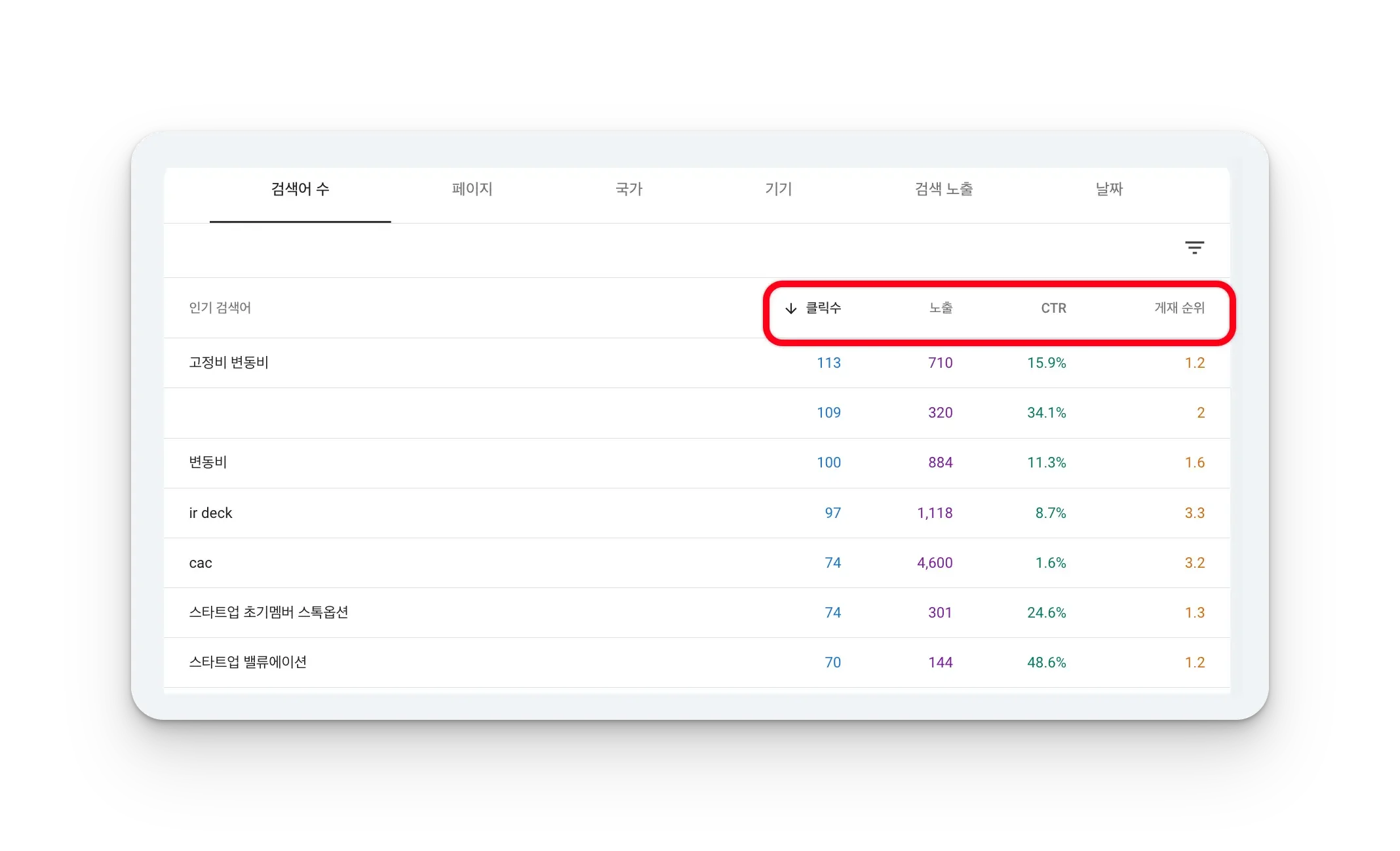Switch to the 페이지 tab
Screen dimensions: 1400x851
(472, 189)
